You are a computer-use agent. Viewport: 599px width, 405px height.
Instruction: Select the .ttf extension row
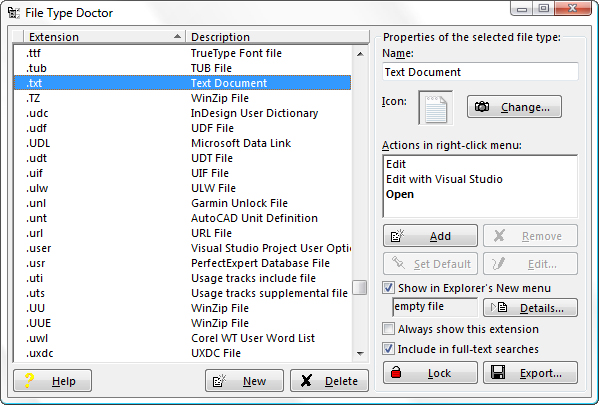click(x=182, y=53)
